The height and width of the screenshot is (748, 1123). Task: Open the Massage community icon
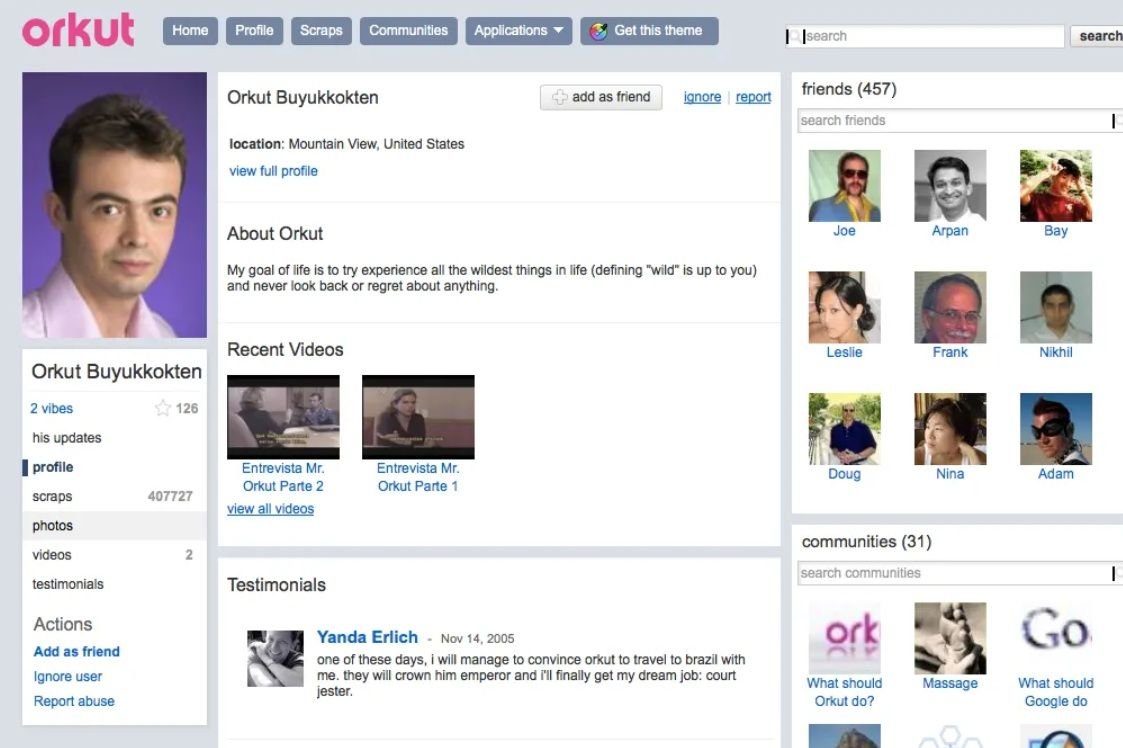click(950, 638)
